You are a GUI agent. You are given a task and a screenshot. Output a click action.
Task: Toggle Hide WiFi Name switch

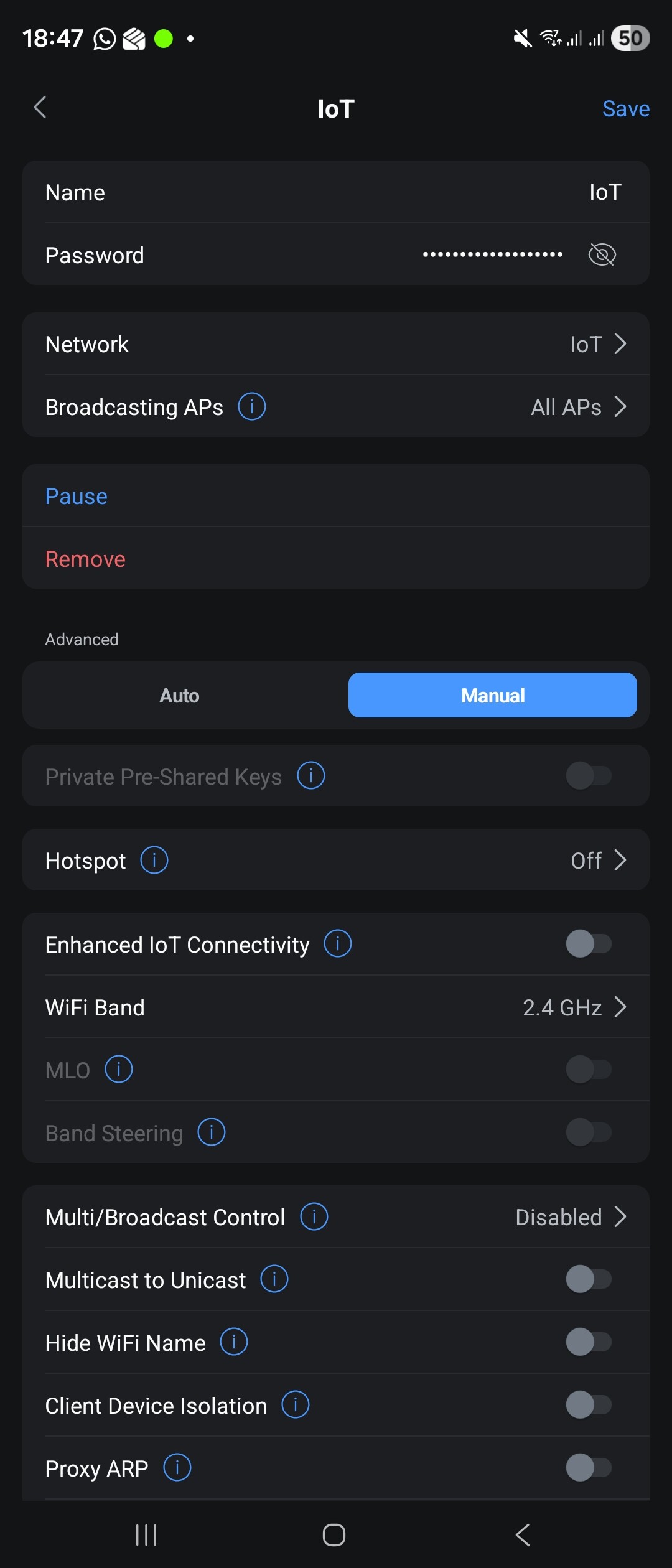click(x=588, y=1342)
